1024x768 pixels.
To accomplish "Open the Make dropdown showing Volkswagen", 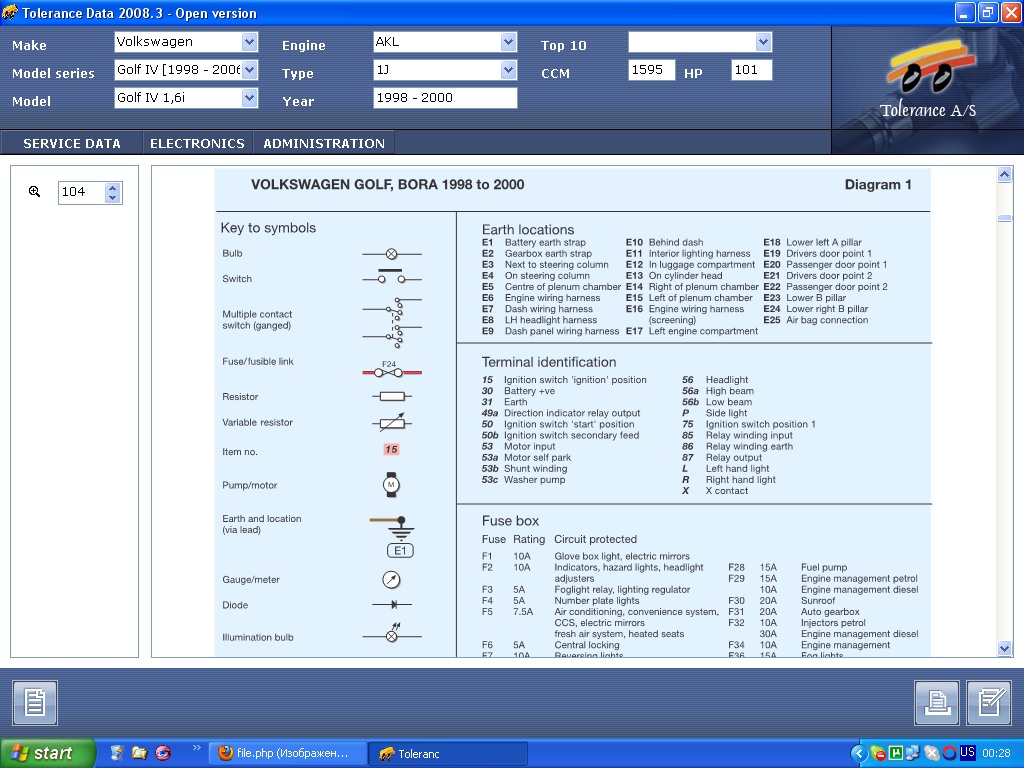I will [249, 42].
